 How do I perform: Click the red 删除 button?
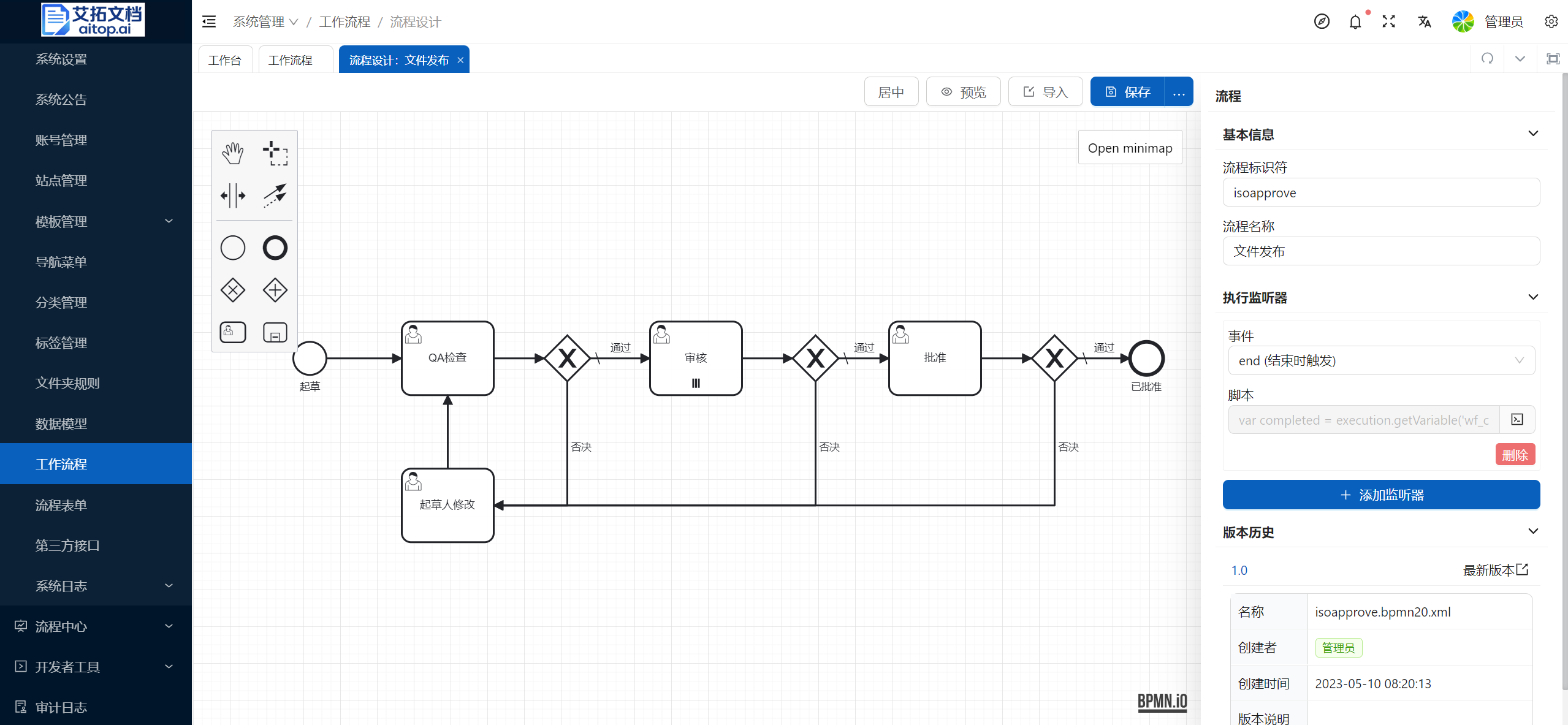1515,455
